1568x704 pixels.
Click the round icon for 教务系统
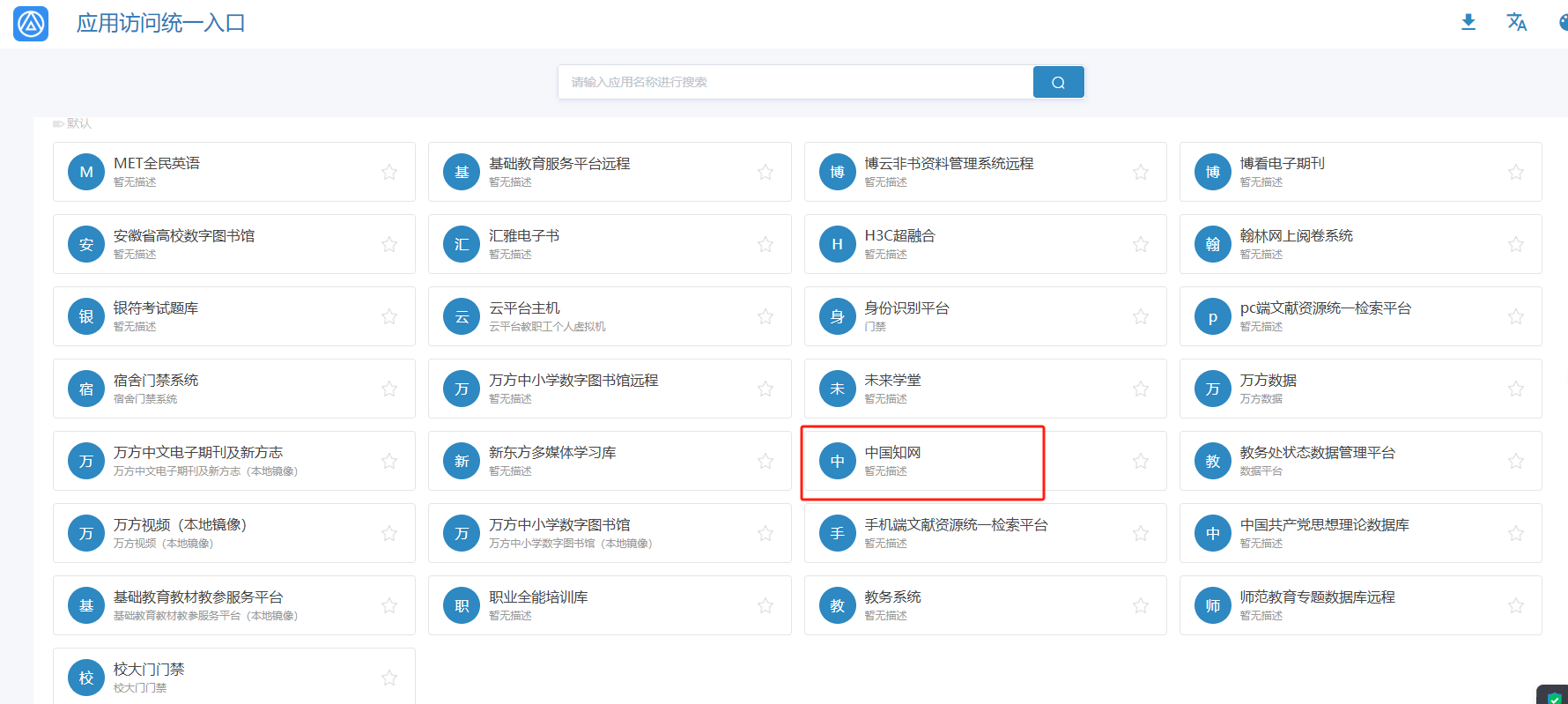click(837, 605)
